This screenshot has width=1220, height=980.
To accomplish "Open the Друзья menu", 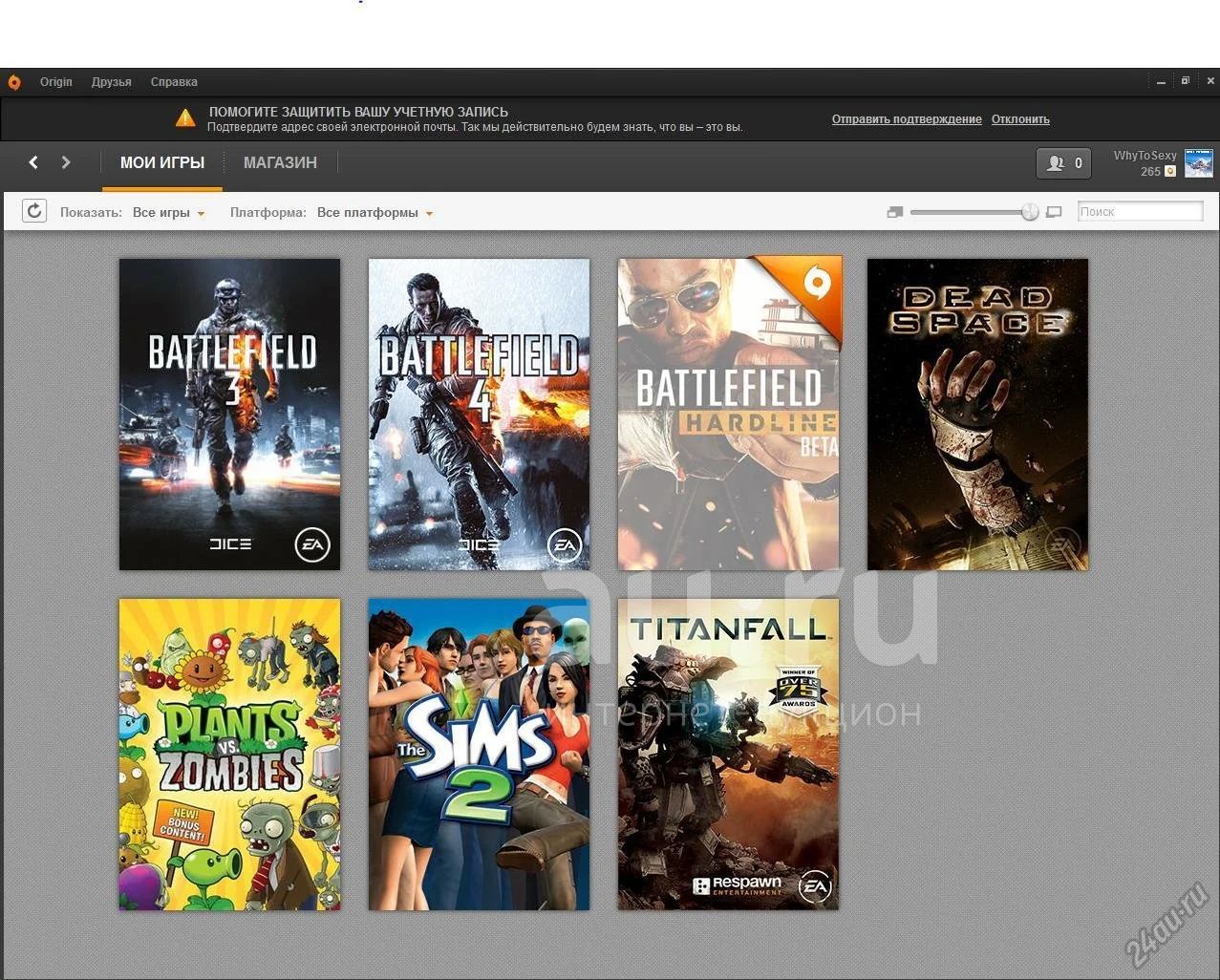I will (112, 82).
